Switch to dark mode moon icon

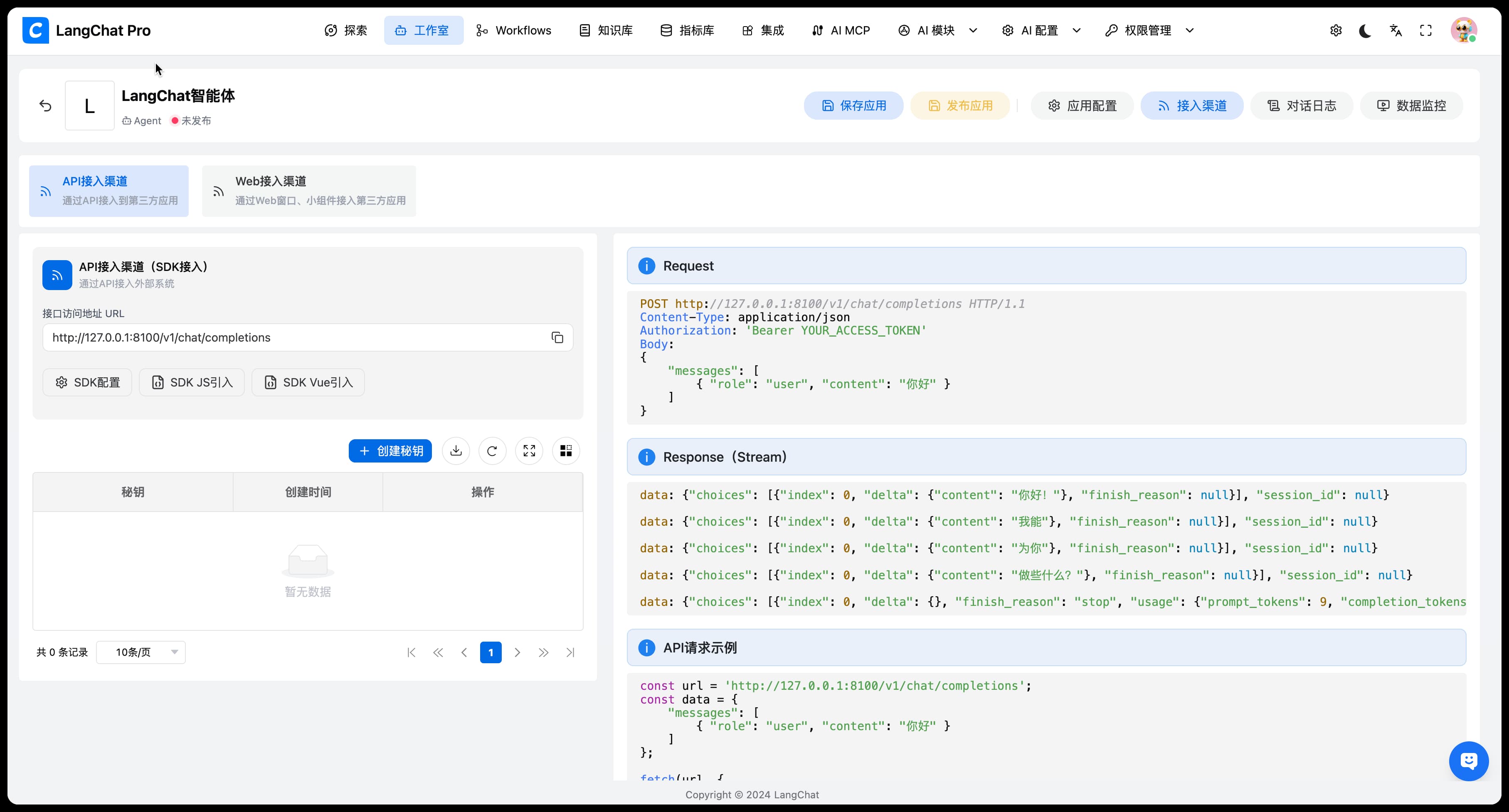click(x=1366, y=30)
